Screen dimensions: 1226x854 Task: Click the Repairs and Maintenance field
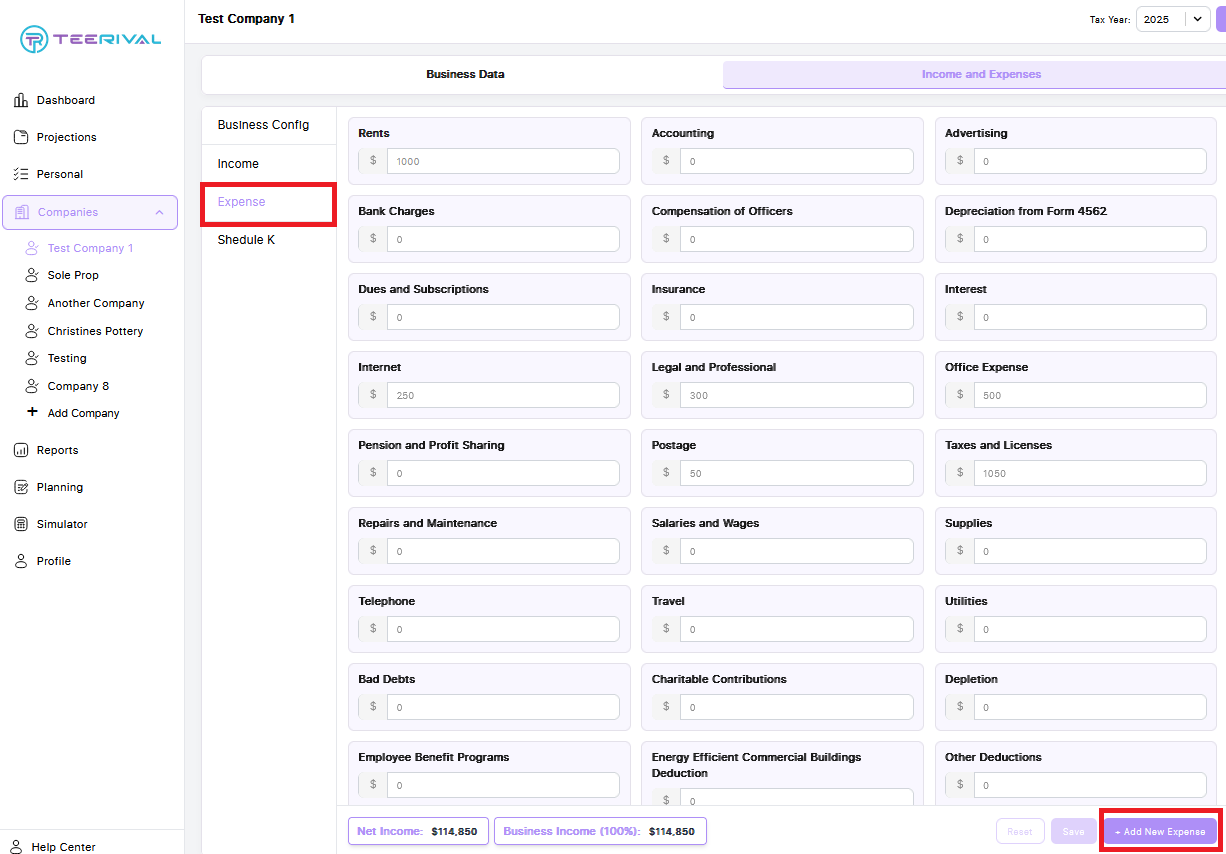click(x=503, y=551)
